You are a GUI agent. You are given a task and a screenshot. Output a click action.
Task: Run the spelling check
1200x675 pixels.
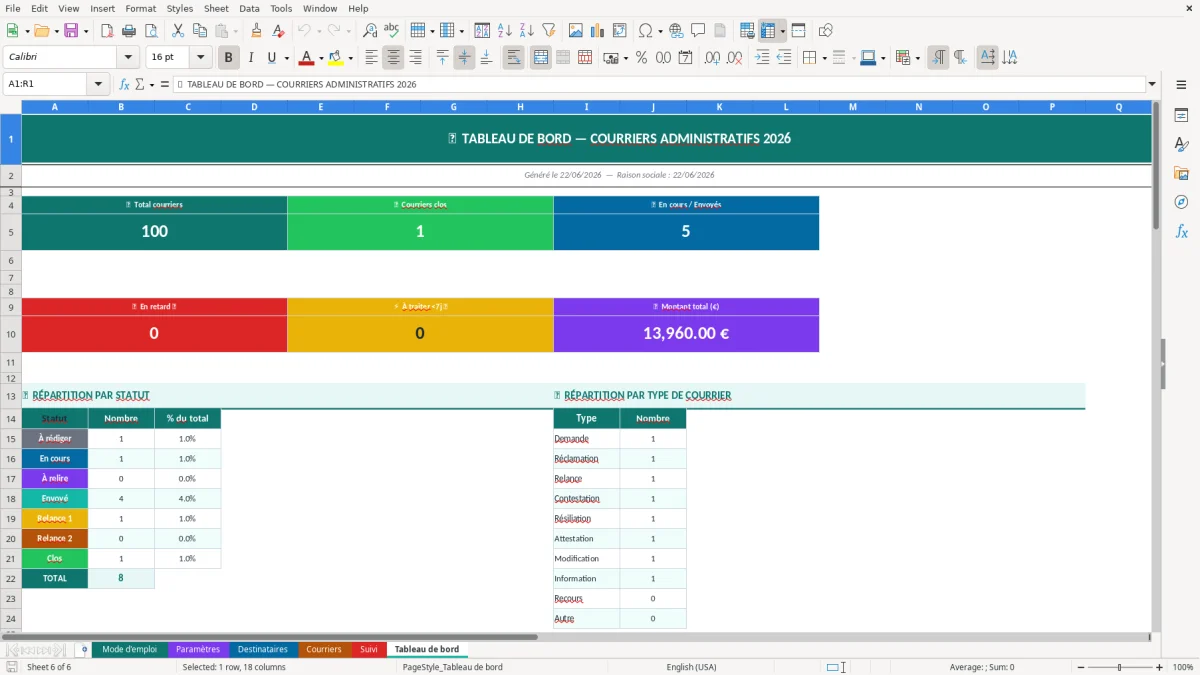392,31
